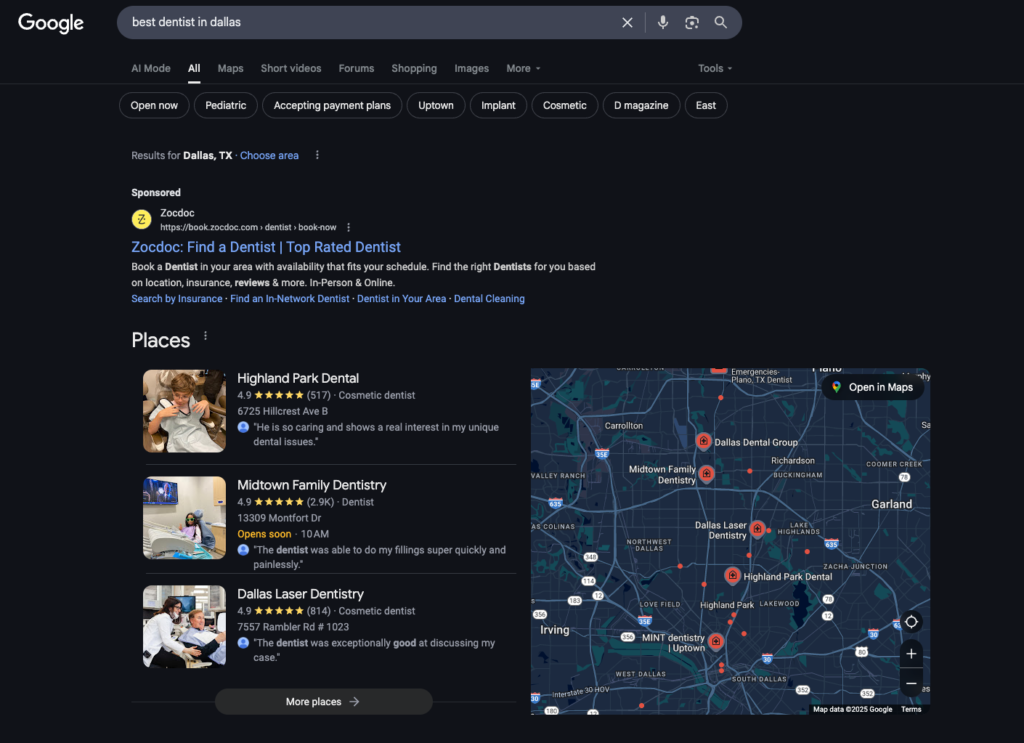The height and width of the screenshot is (743, 1024).
Task: Select the East filter chip
Action: (706, 105)
